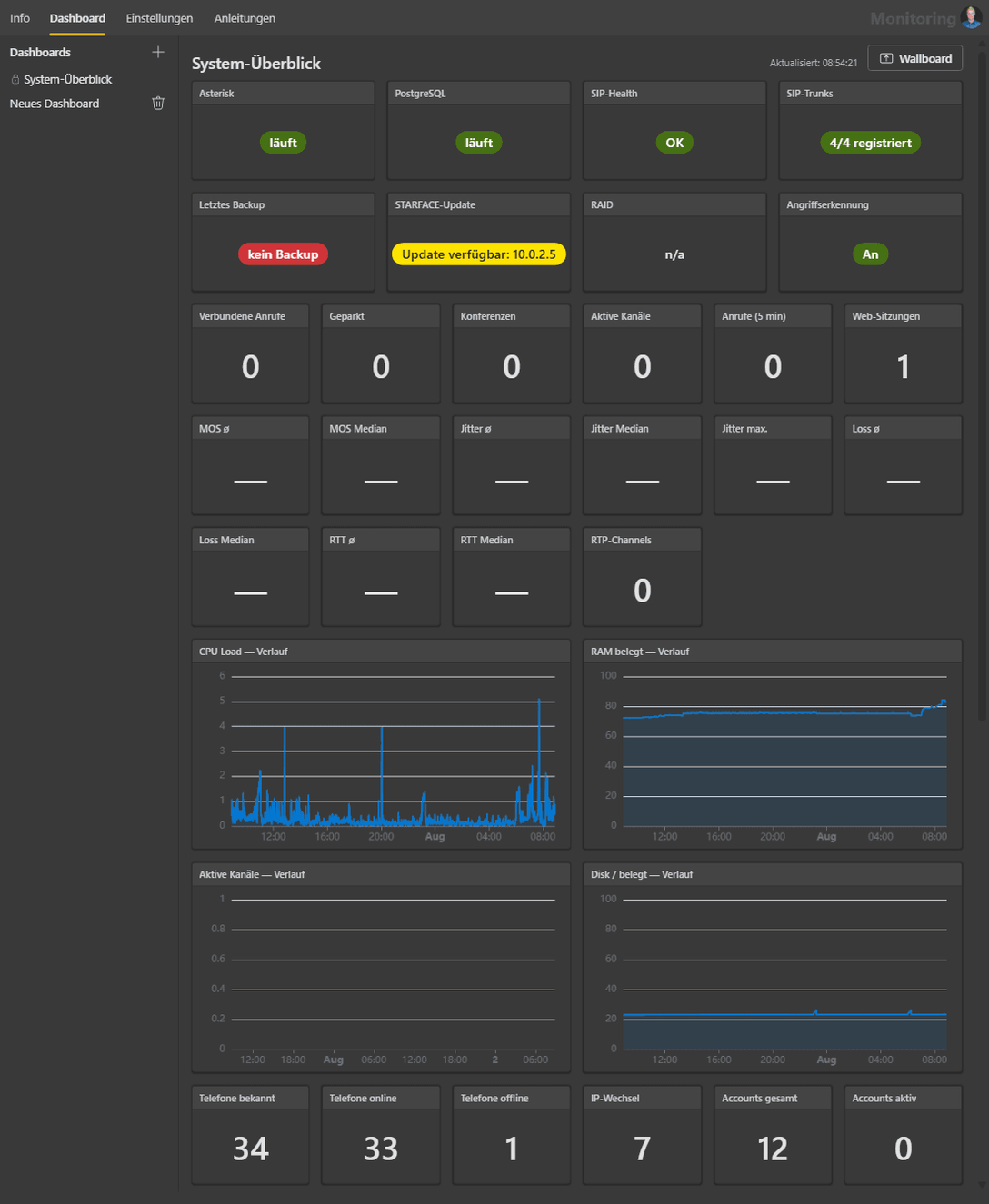The height and width of the screenshot is (1204, 989).
Task: Click the MOS Median tile
Action: click(x=381, y=465)
